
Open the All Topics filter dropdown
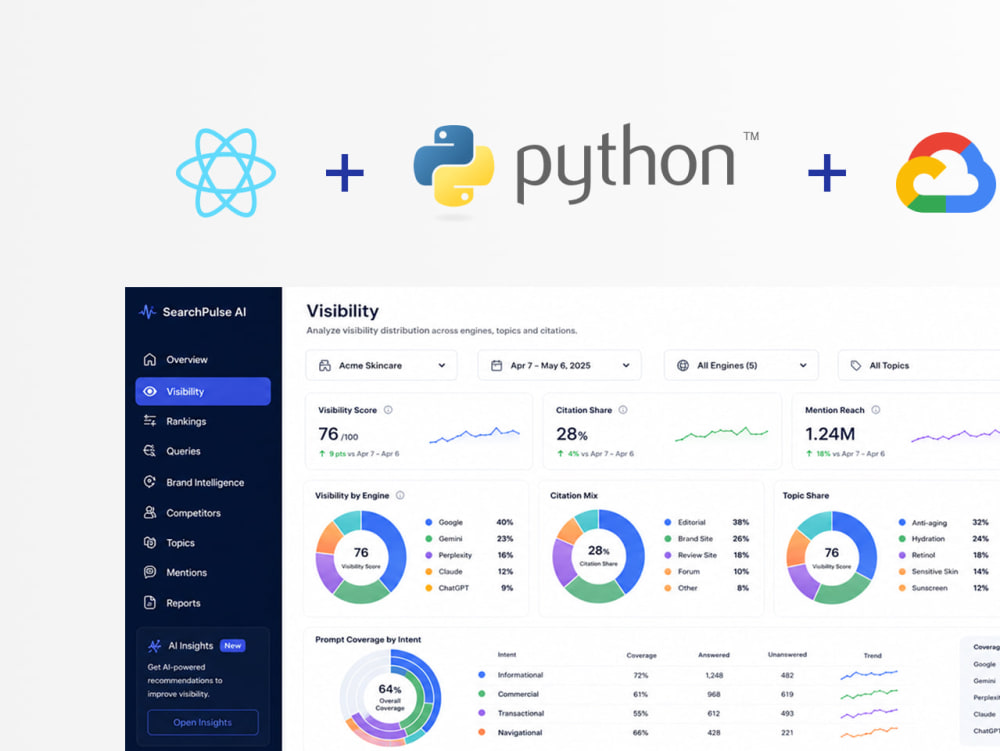919,365
